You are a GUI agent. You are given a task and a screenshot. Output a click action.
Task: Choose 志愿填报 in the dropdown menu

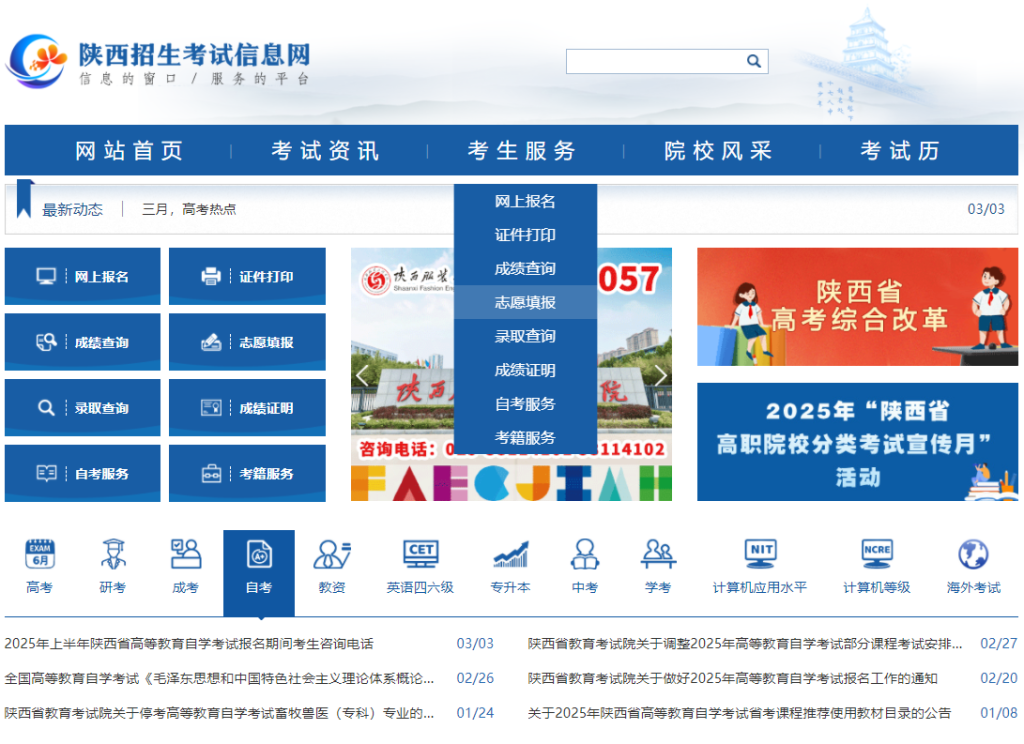tap(525, 302)
